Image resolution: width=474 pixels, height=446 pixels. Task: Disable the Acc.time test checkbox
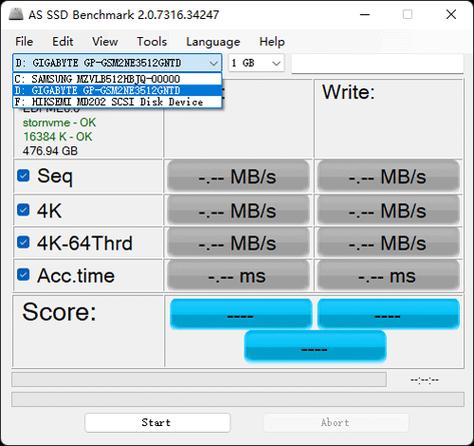23,275
